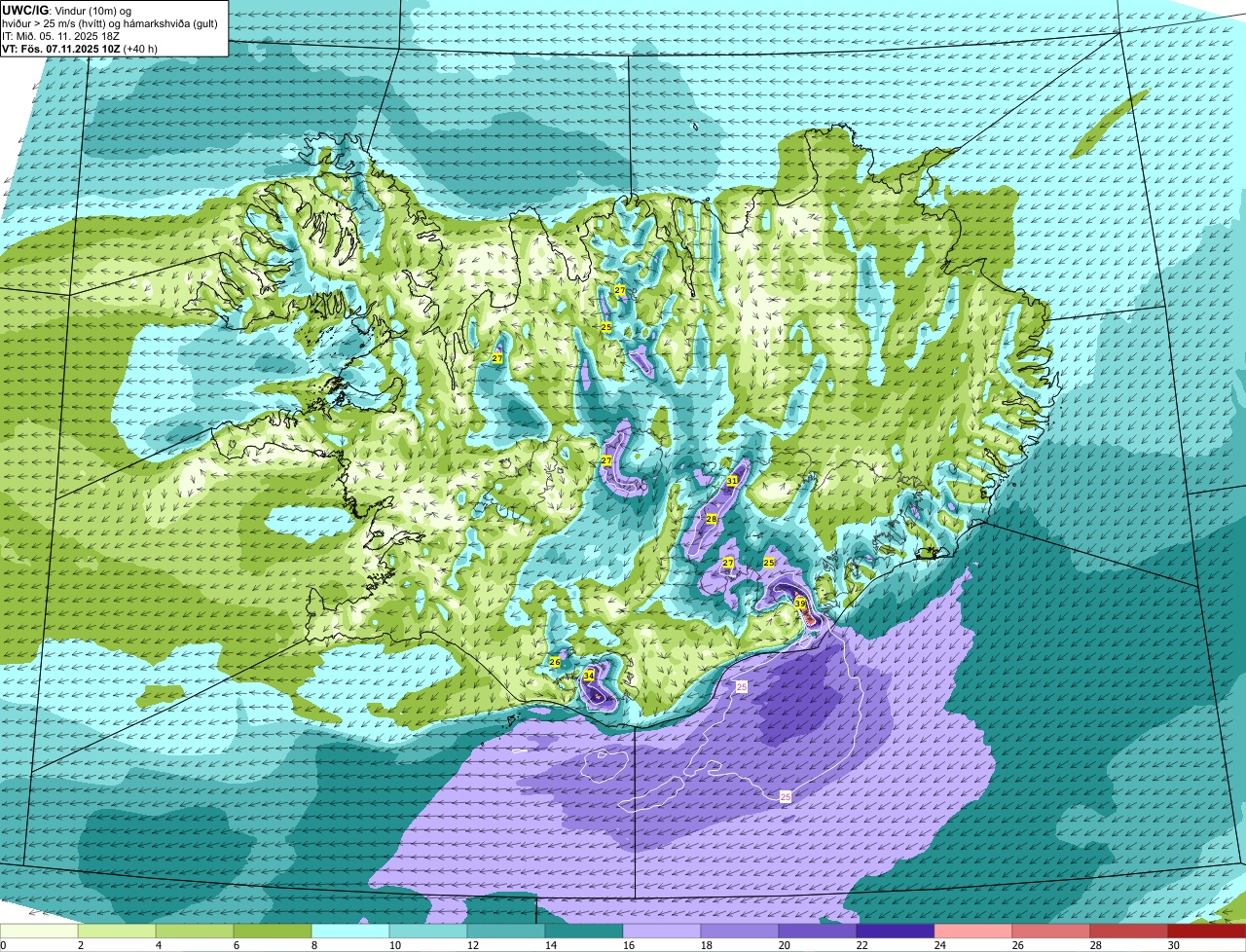Click the text 'hviður > 25 m/s (hvítt) og hámarkshviða (gult)'

111,22
